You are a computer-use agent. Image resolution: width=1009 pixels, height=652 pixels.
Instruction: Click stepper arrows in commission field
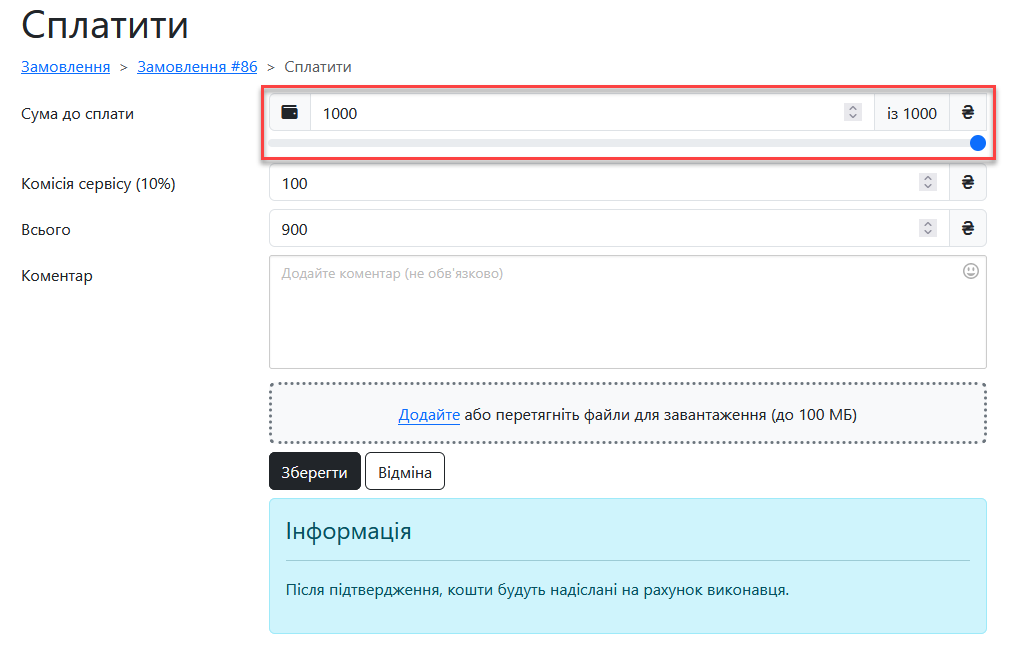[927, 182]
